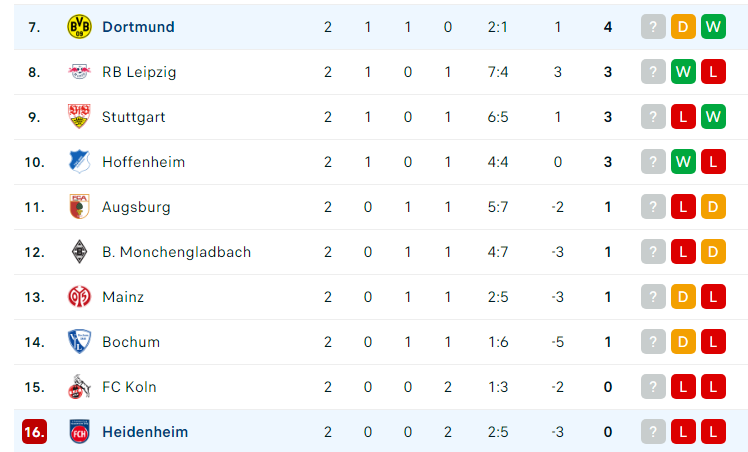Select the Stuttgart club crest
748x452 pixels.
tap(79, 116)
